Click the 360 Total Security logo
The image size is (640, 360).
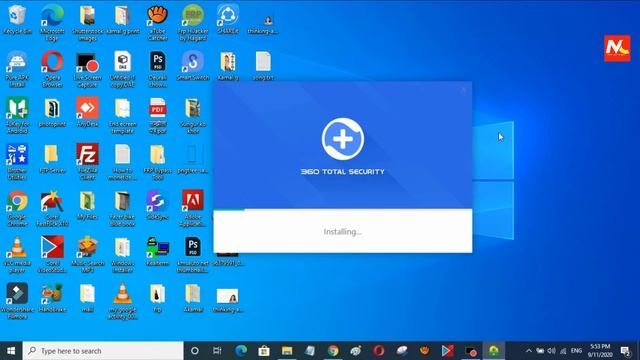343,139
